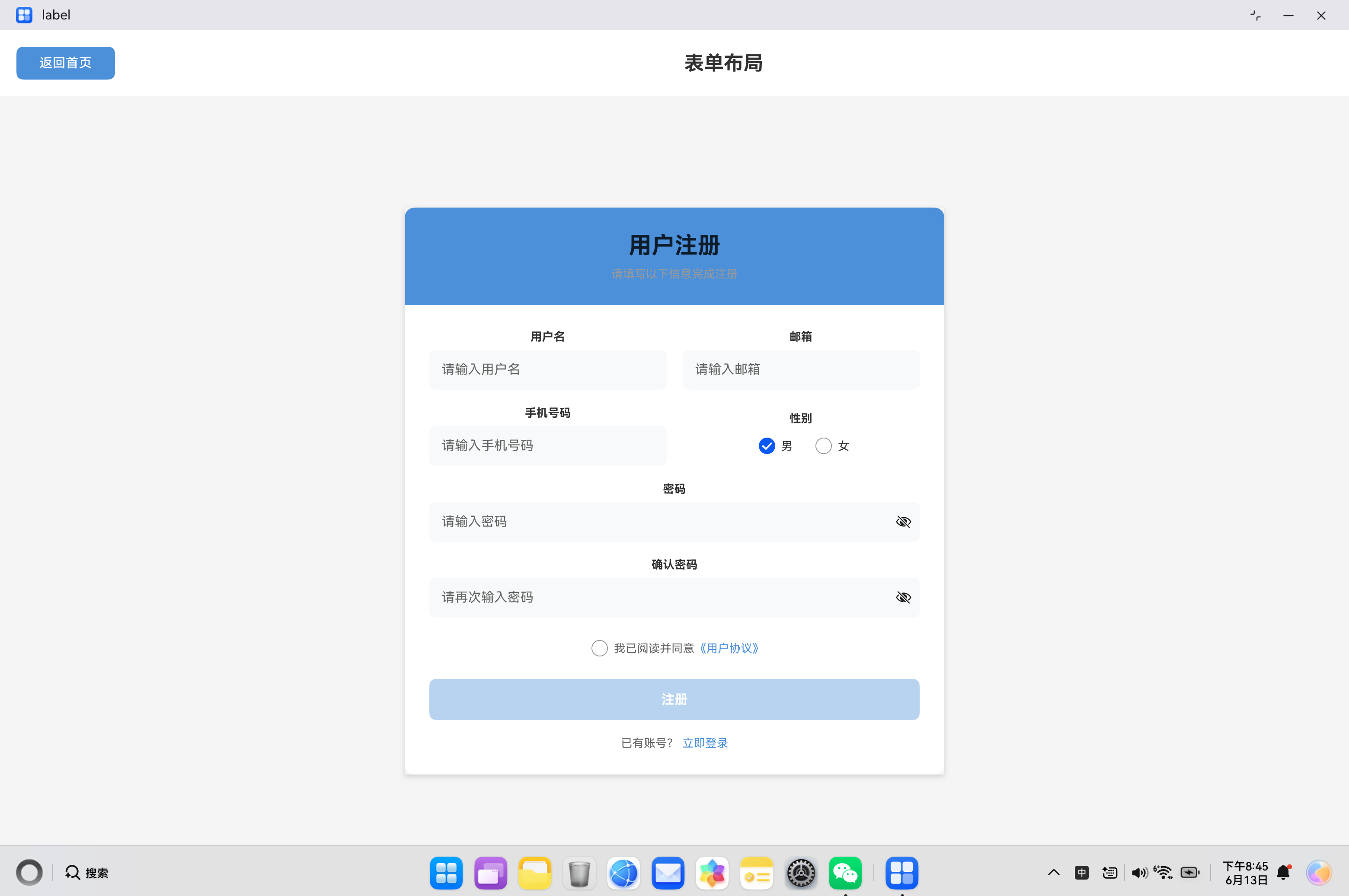Click the running label app dock icon

click(x=901, y=873)
